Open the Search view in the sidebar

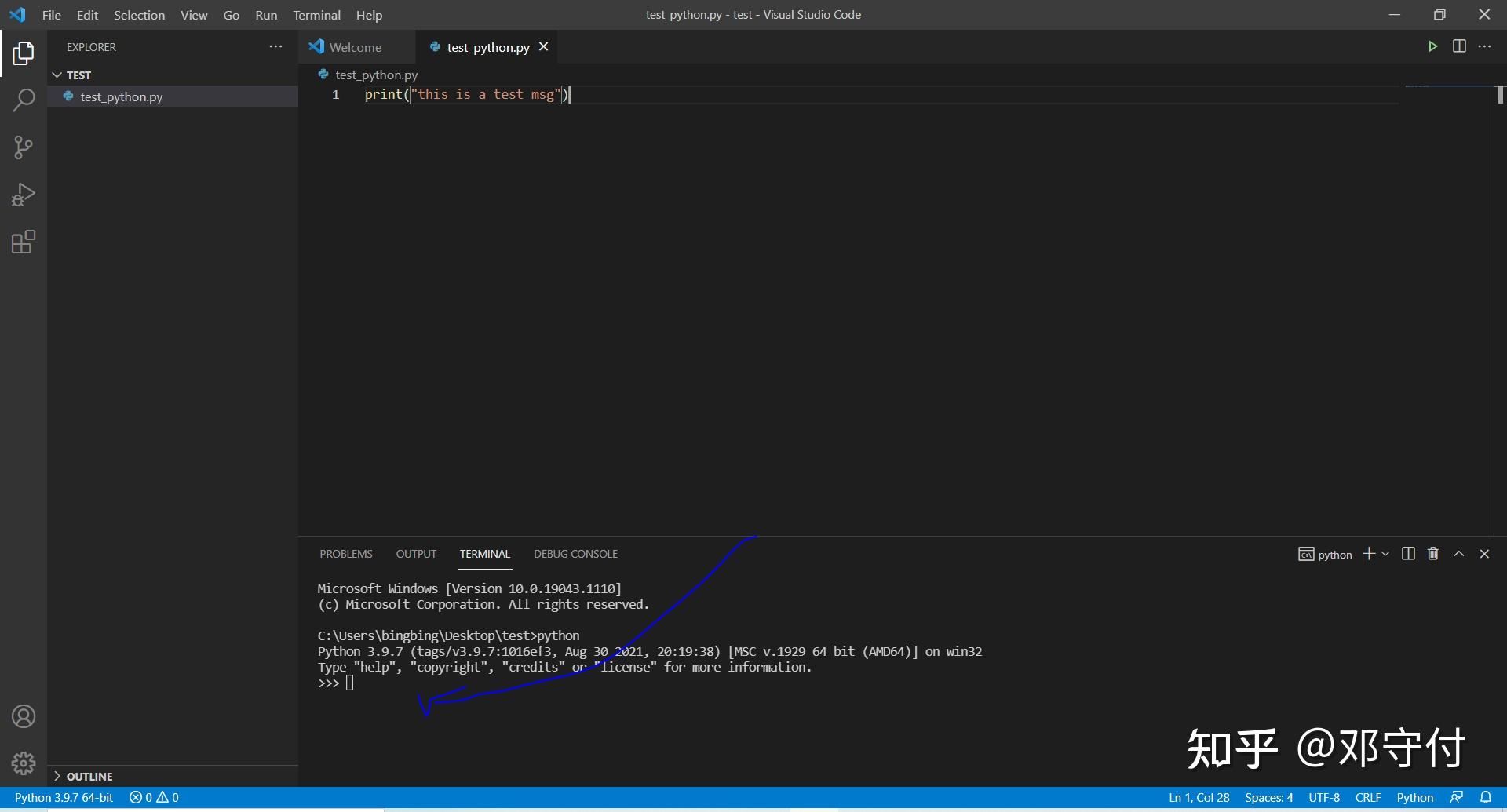coord(24,100)
